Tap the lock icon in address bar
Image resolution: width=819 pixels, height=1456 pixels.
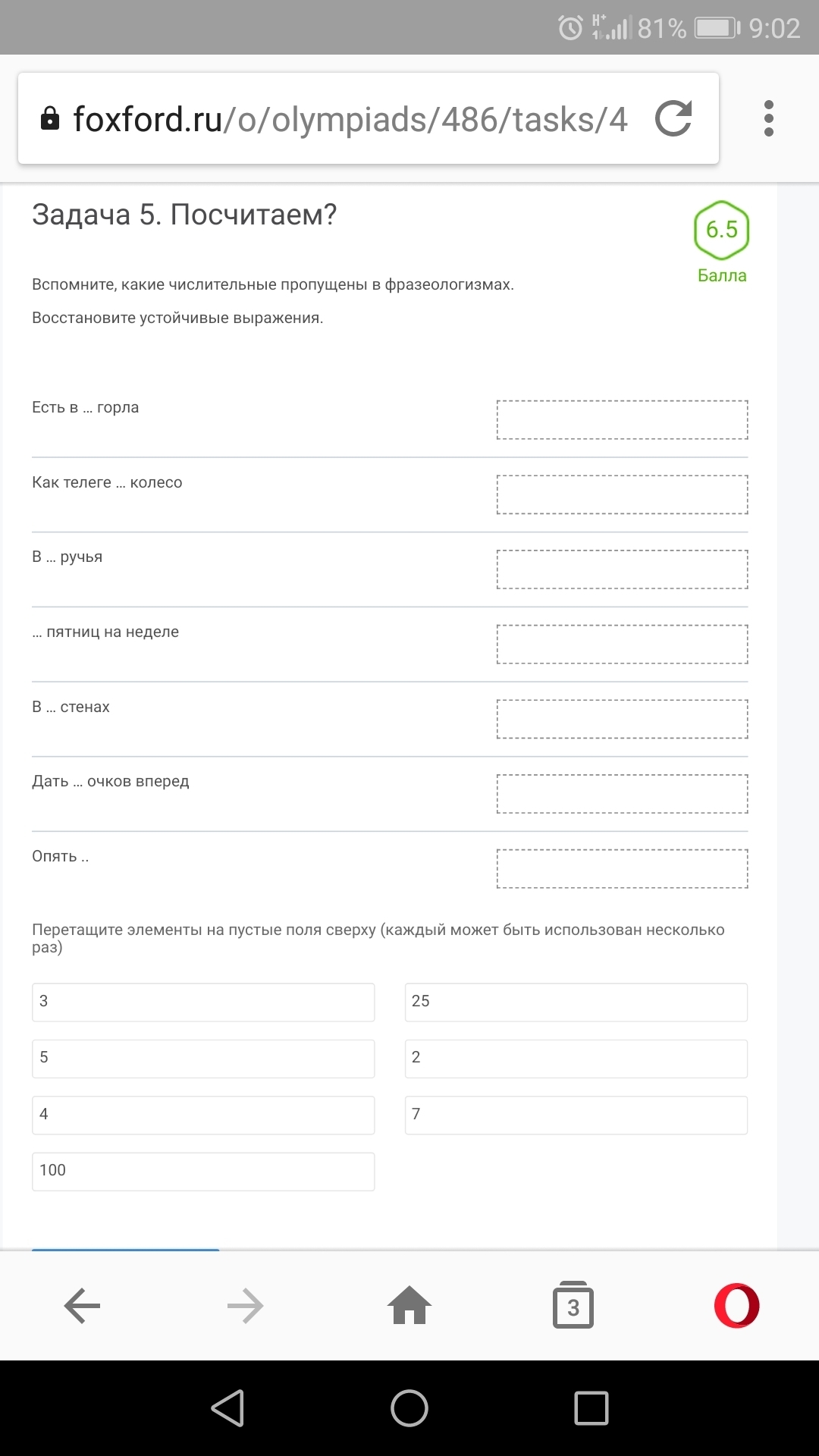coord(50,119)
